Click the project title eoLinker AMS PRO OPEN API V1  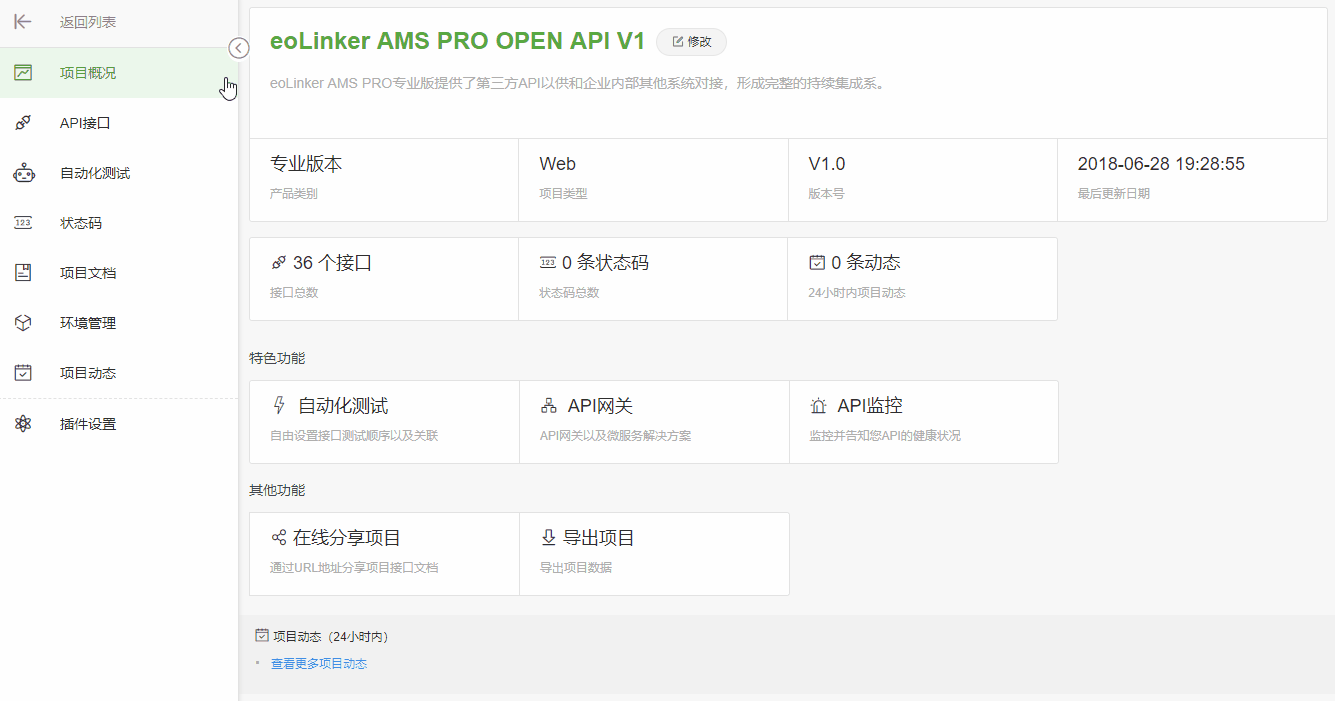(x=457, y=41)
